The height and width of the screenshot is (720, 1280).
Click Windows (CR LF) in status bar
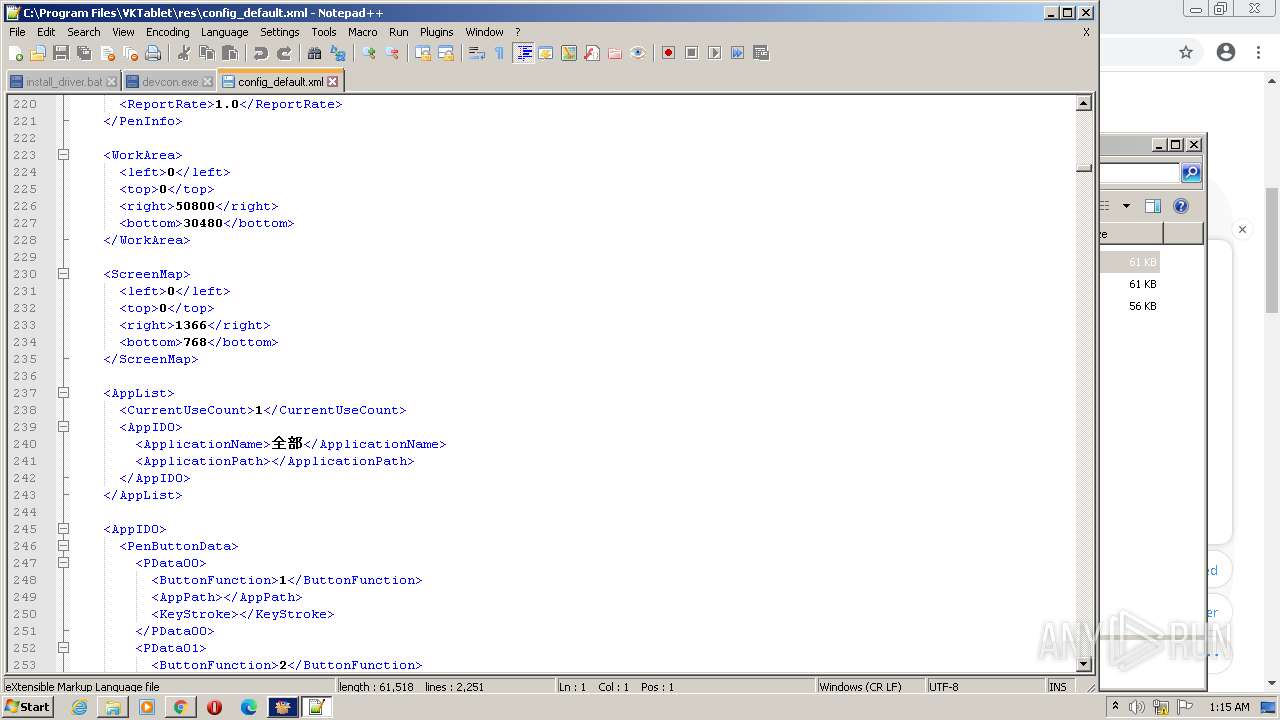pyautogui.click(x=860, y=687)
